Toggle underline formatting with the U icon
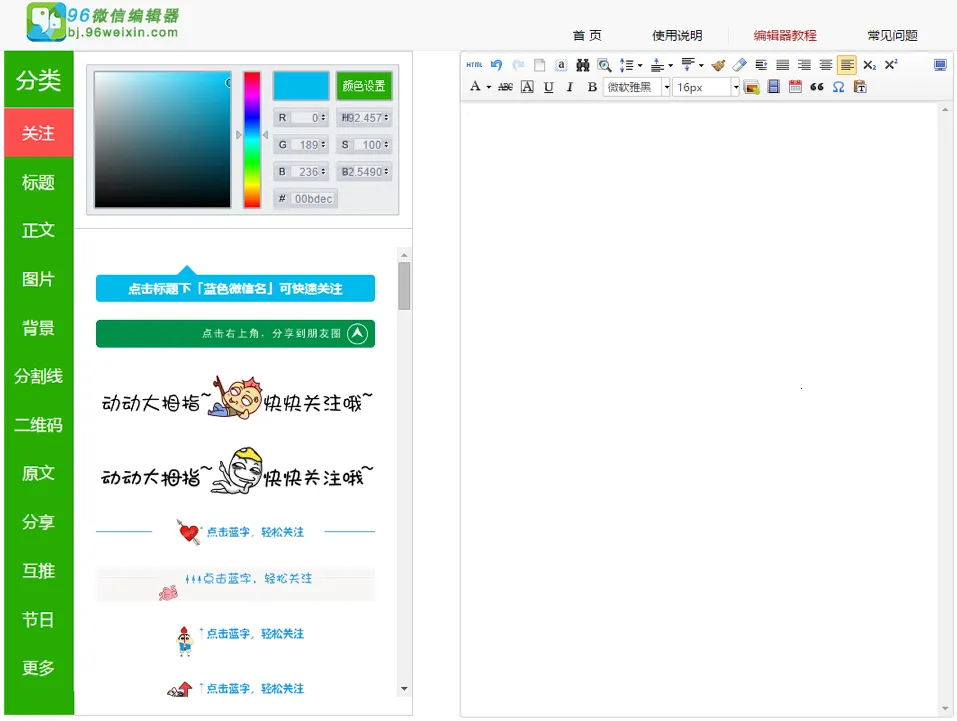The image size is (957, 721). tap(548, 87)
